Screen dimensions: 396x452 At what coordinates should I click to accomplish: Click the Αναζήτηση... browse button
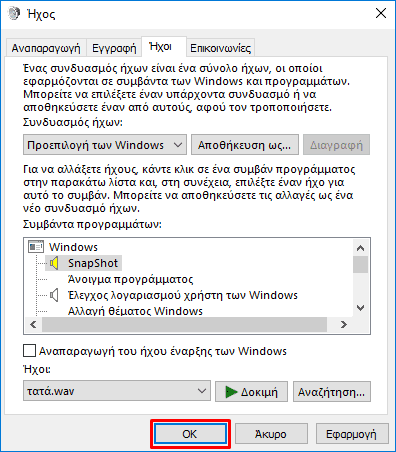pos(332,392)
